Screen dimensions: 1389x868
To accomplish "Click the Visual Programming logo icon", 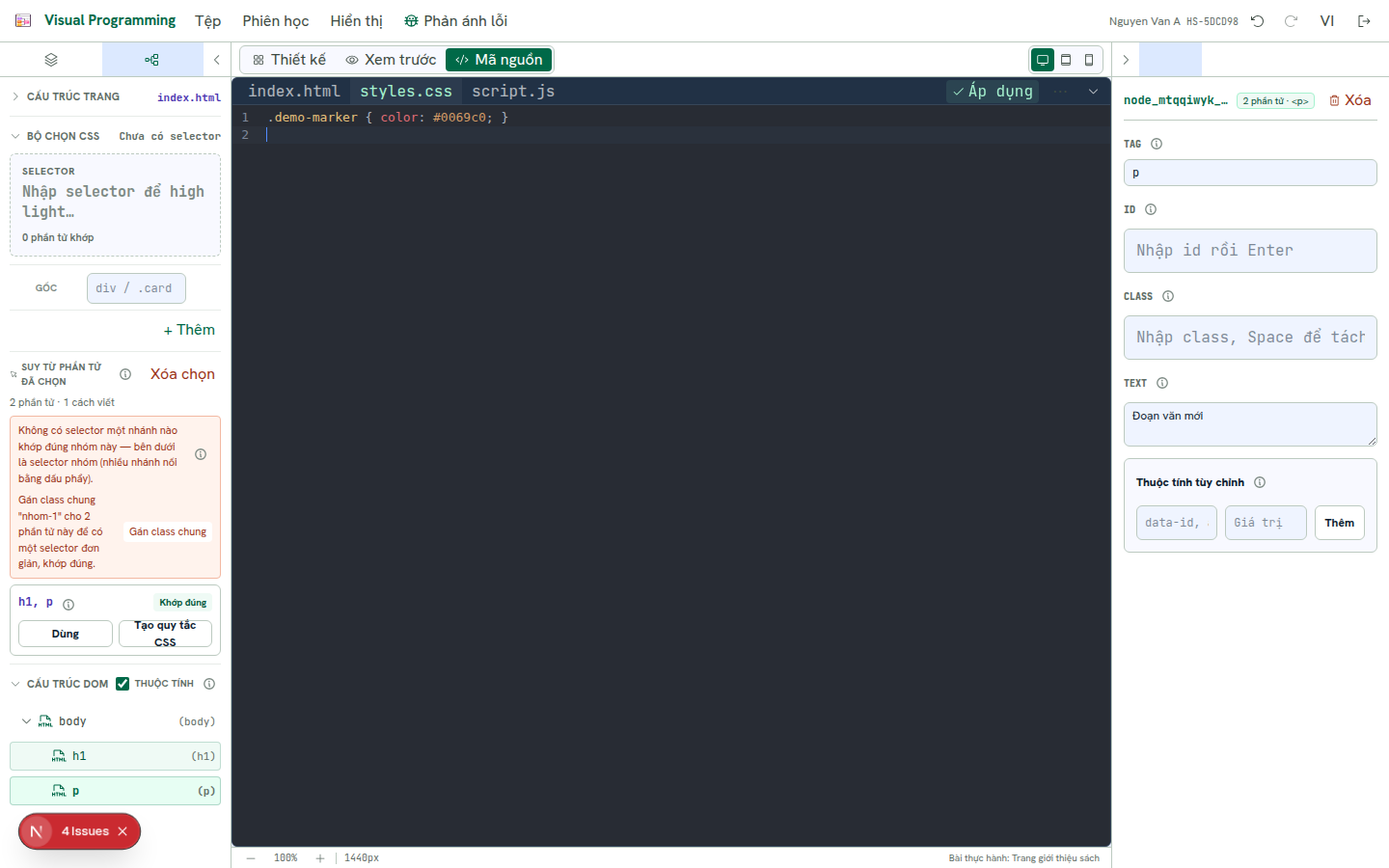I will coord(23,20).
